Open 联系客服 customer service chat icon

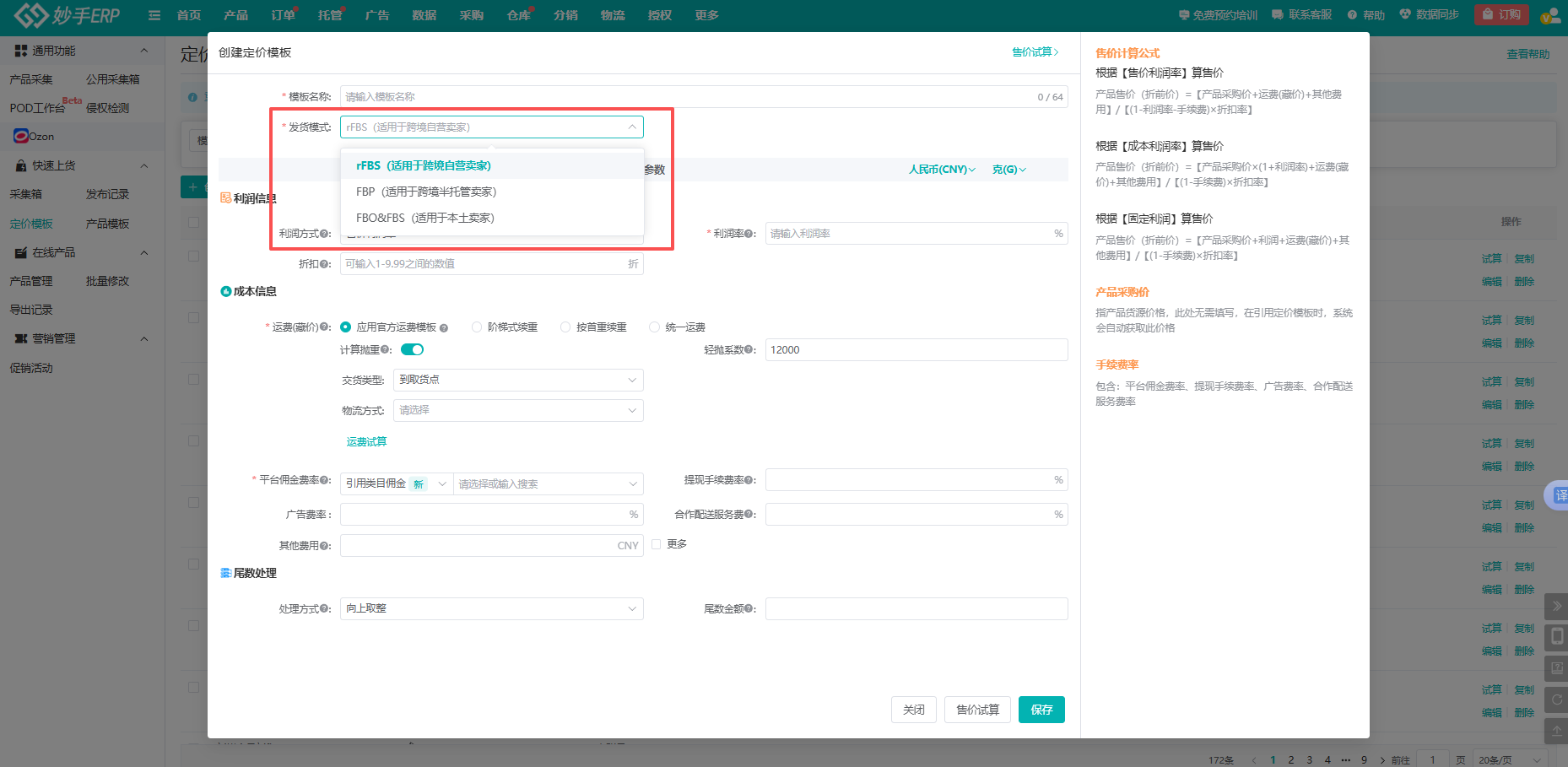tap(1278, 15)
